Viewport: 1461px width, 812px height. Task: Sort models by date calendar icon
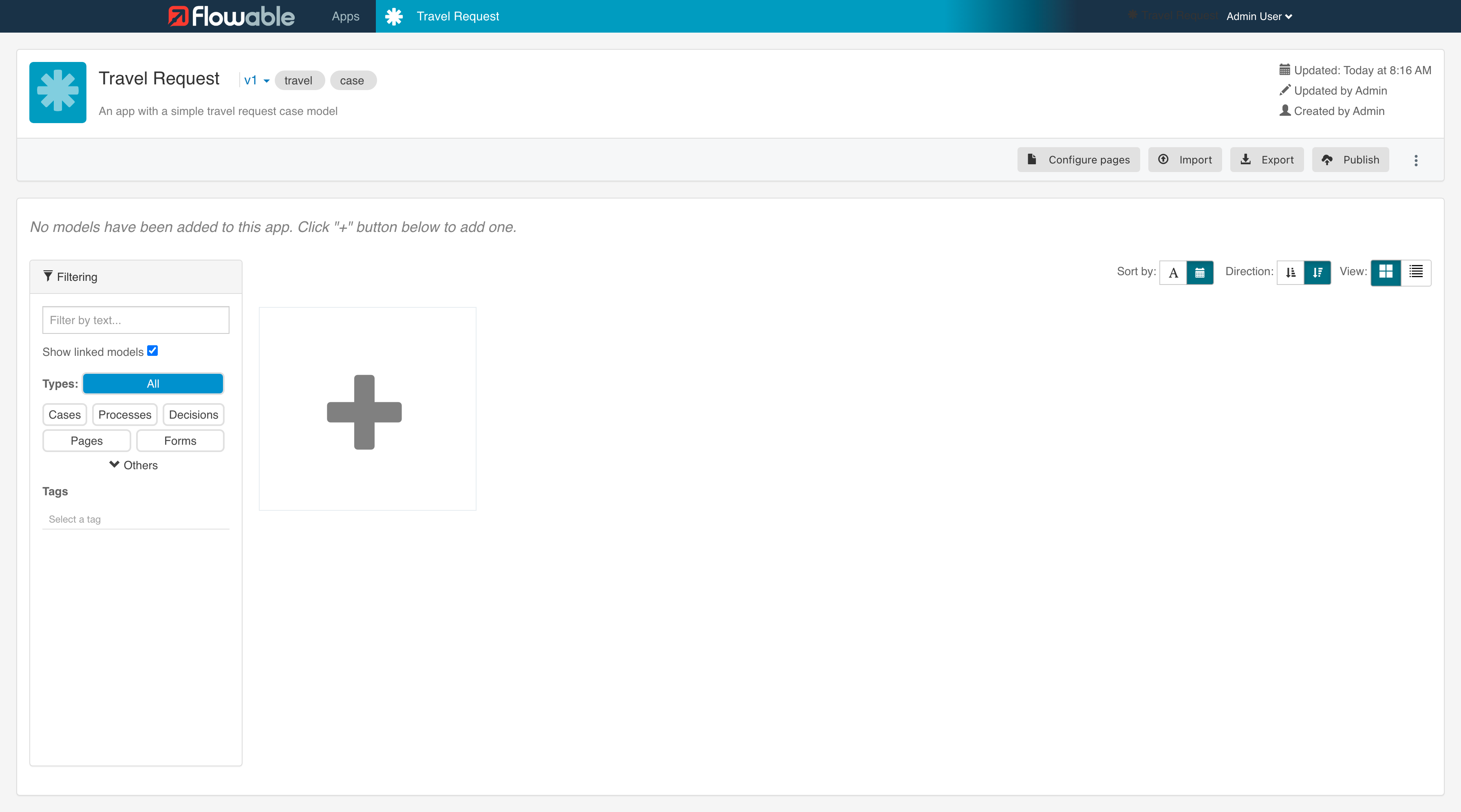(x=1200, y=273)
